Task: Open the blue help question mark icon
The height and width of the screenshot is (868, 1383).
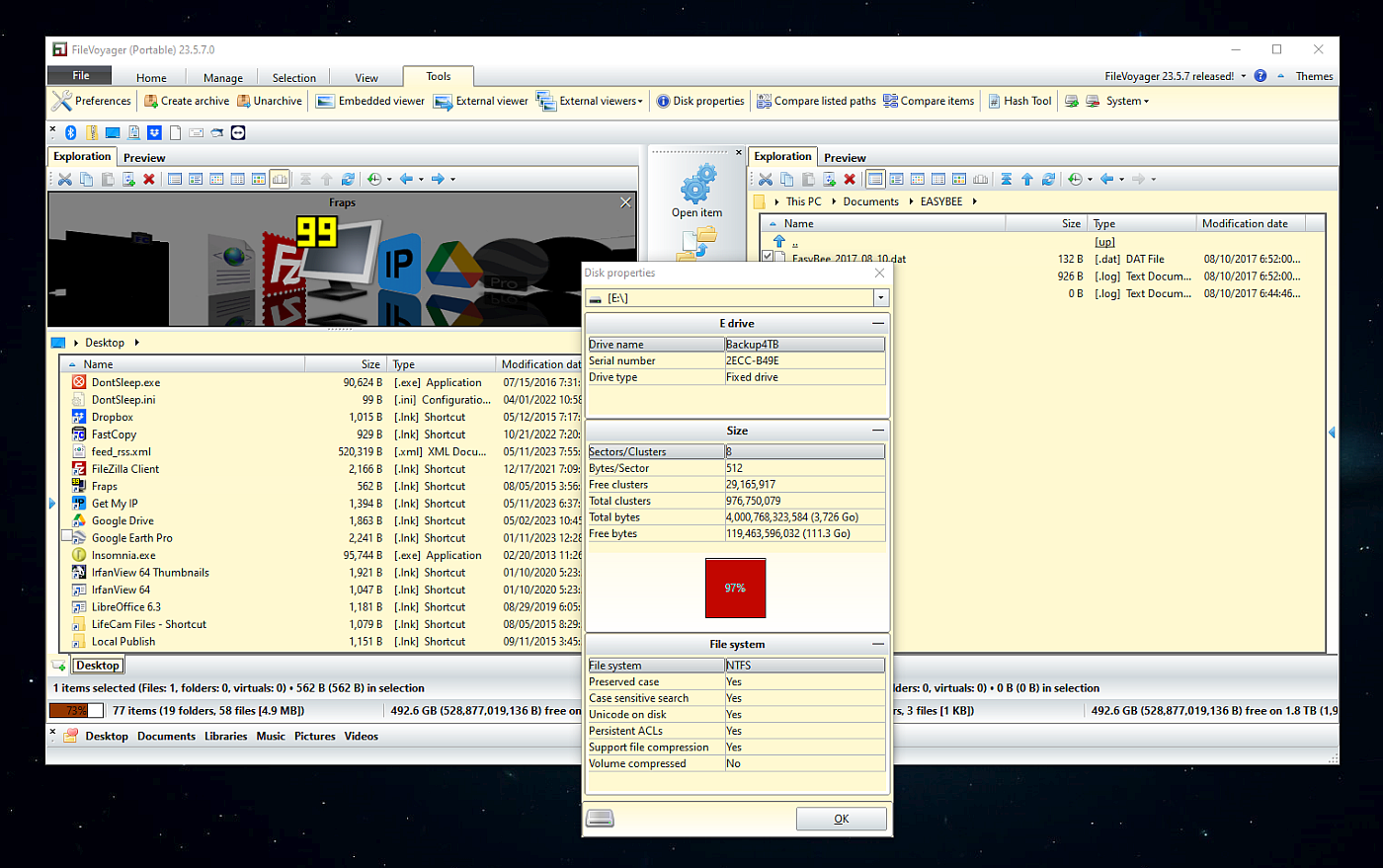Action: point(1261,76)
